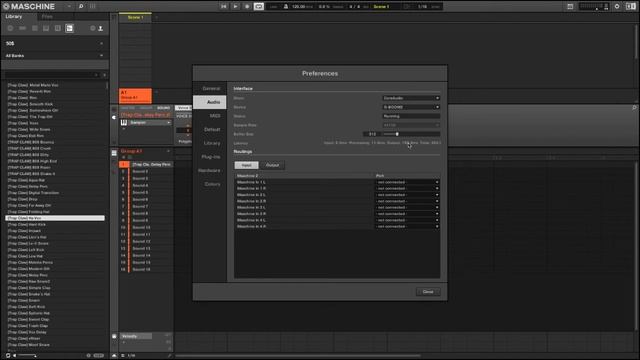Open port dropdown for Maschine In 4 R
This screenshot has height=360, width=640.
407,227
